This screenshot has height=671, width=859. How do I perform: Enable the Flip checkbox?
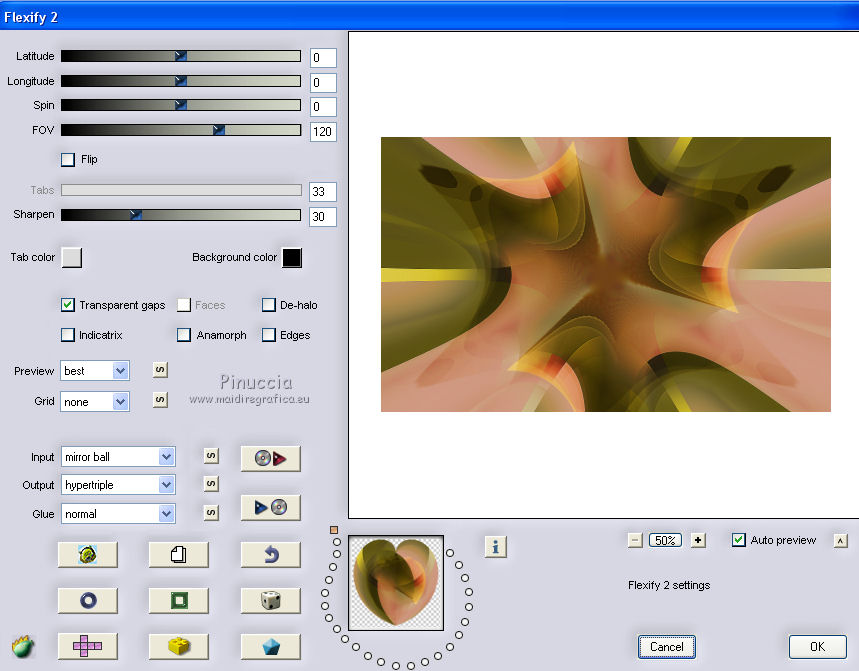[68, 159]
